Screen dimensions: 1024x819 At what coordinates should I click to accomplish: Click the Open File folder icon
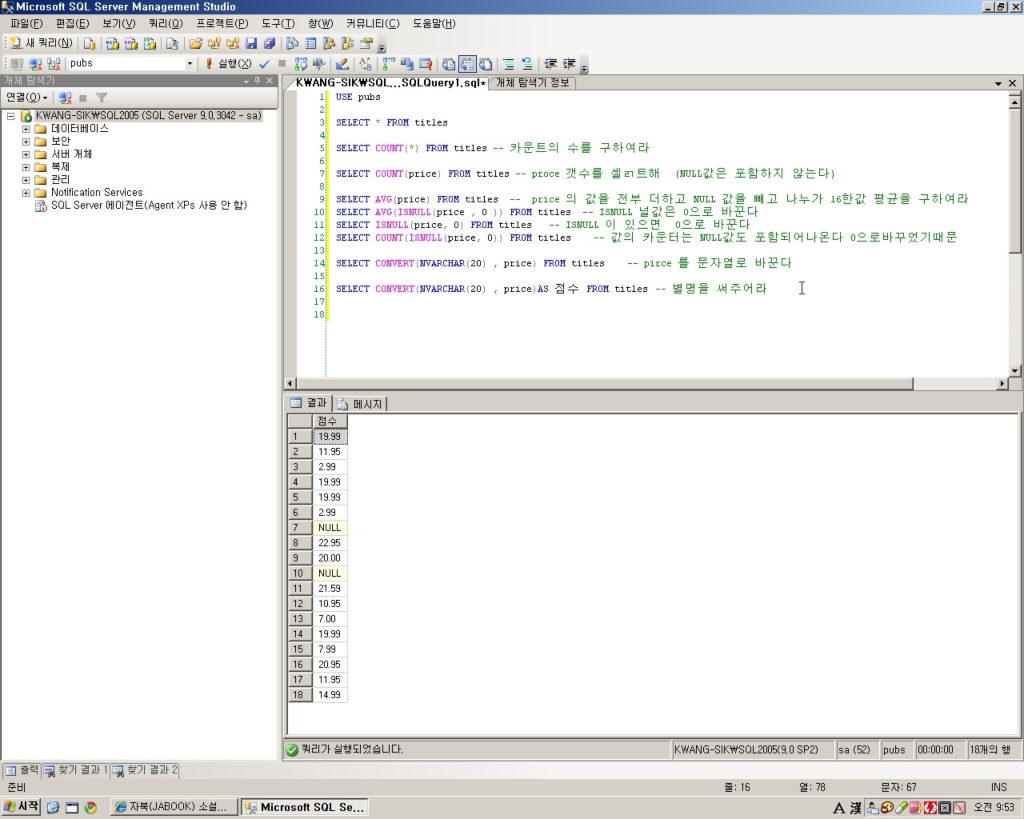pyautogui.click(x=195, y=44)
